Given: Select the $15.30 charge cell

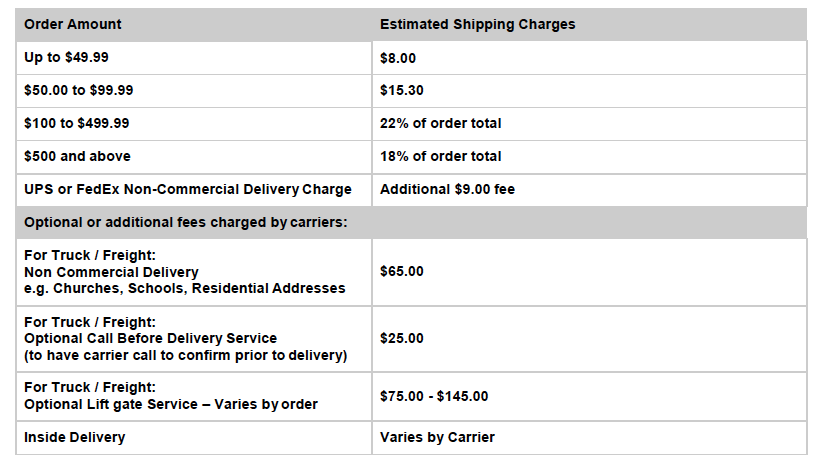Looking at the screenshot, I should pos(589,91).
